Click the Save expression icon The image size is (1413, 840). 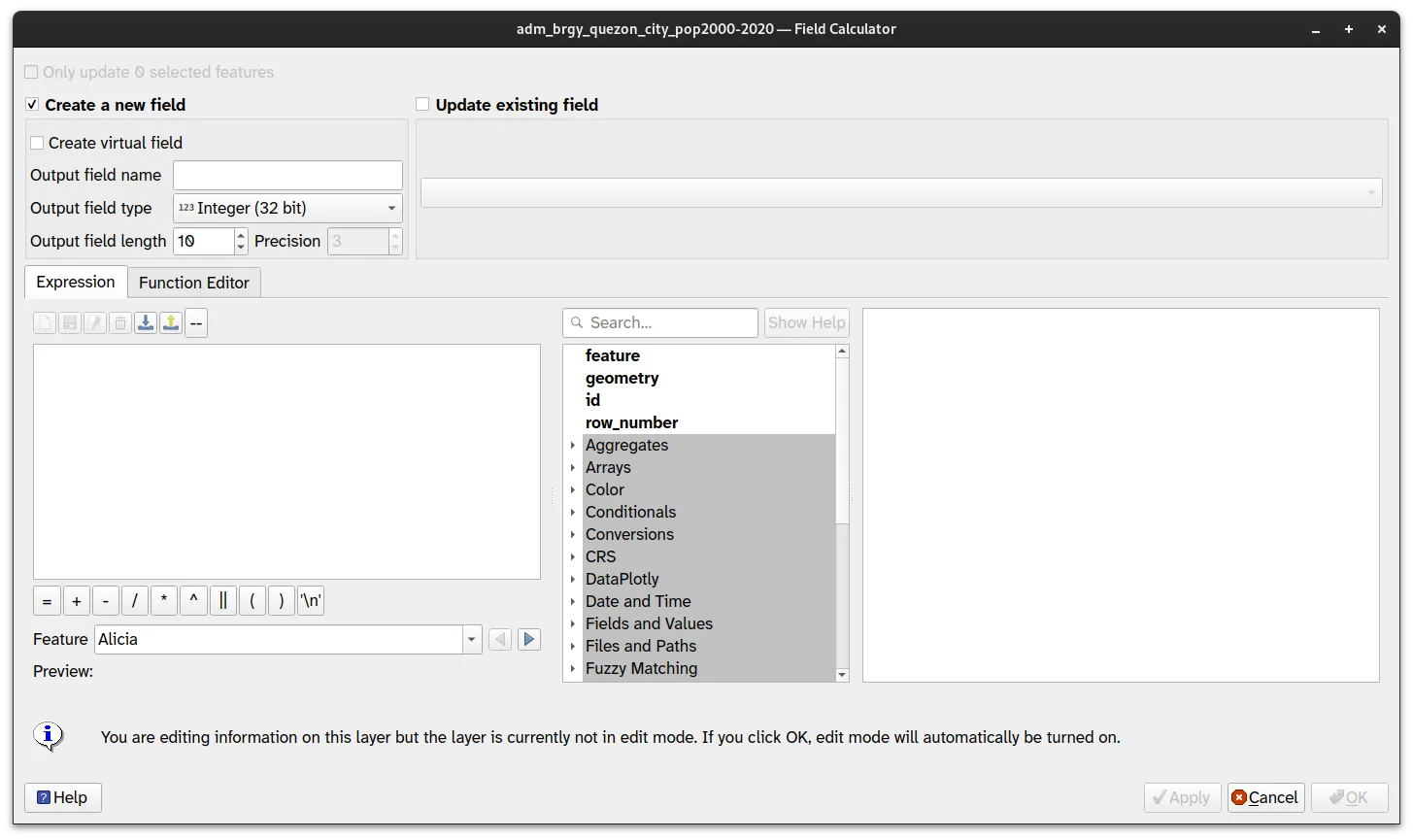point(69,322)
